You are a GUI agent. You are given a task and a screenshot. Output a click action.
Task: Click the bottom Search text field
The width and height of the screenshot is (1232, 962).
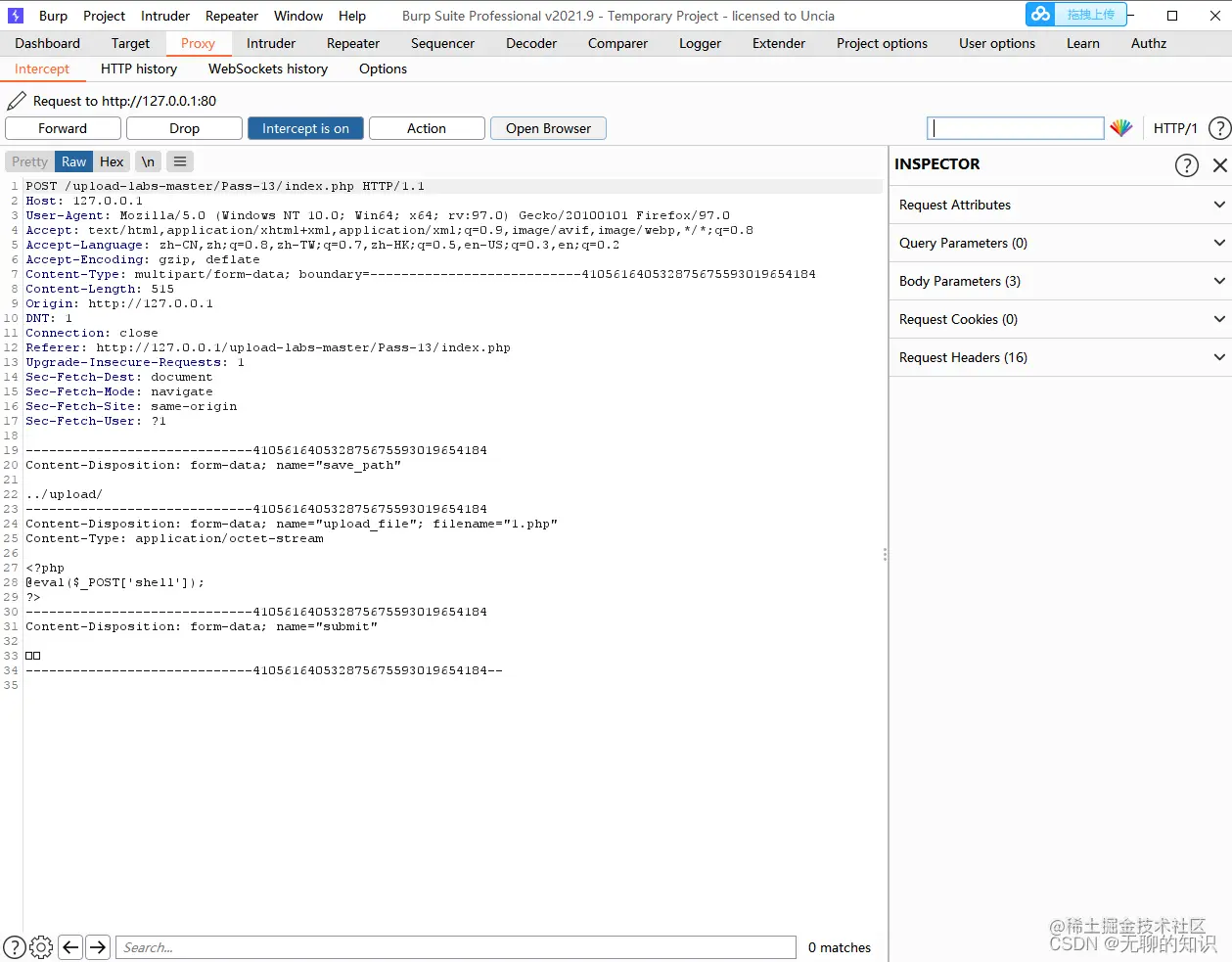(456, 947)
